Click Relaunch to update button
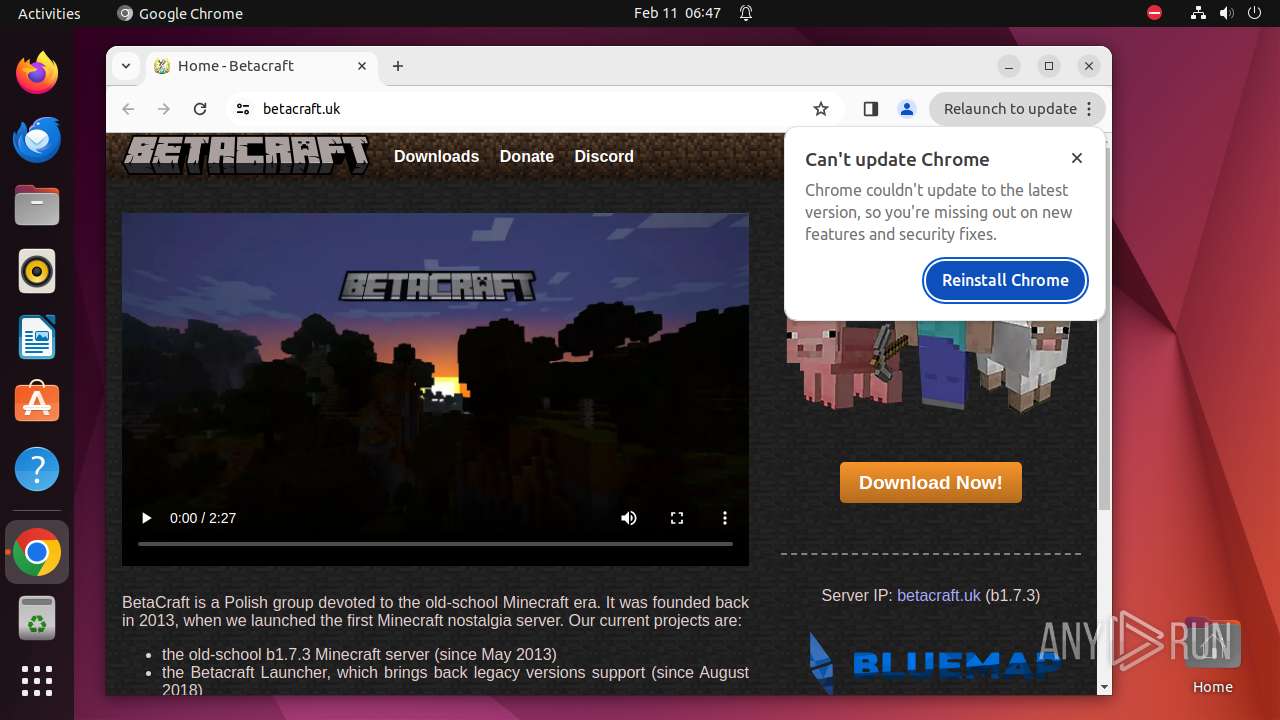The height and width of the screenshot is (720, 1280). coord(1017,109)
